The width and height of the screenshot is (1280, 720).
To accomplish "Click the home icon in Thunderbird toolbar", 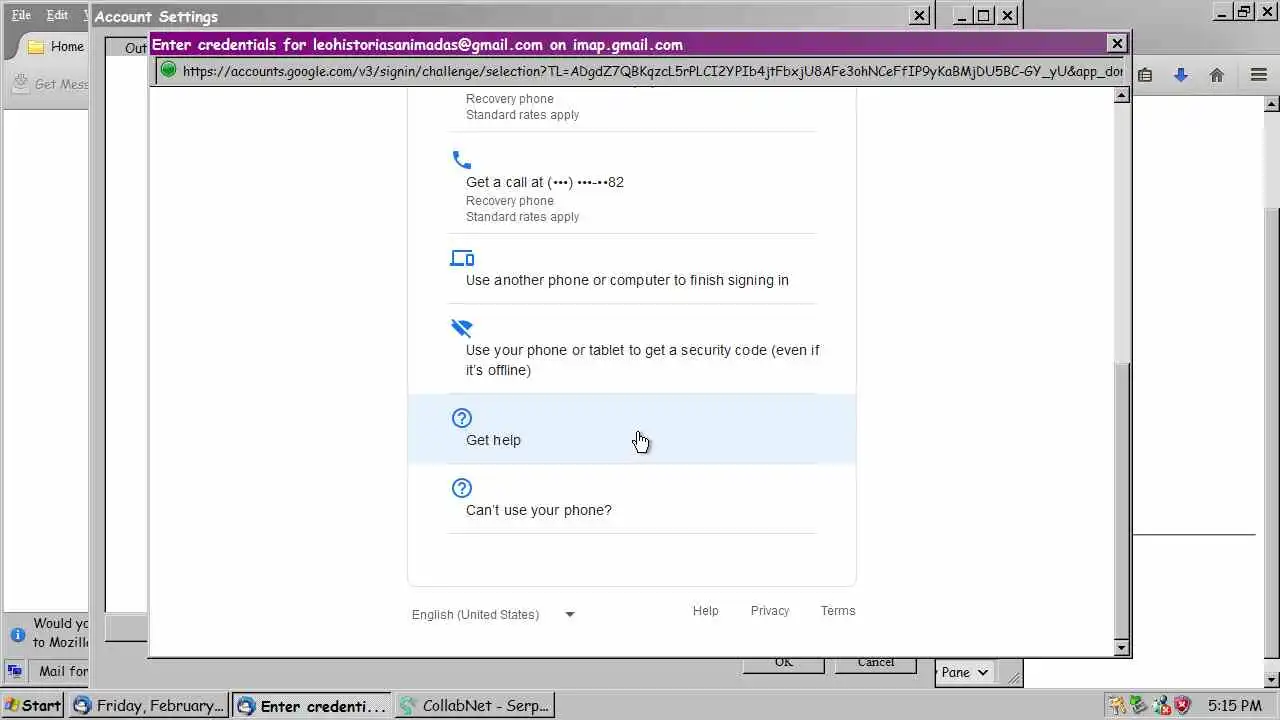I will point(1217,75).
